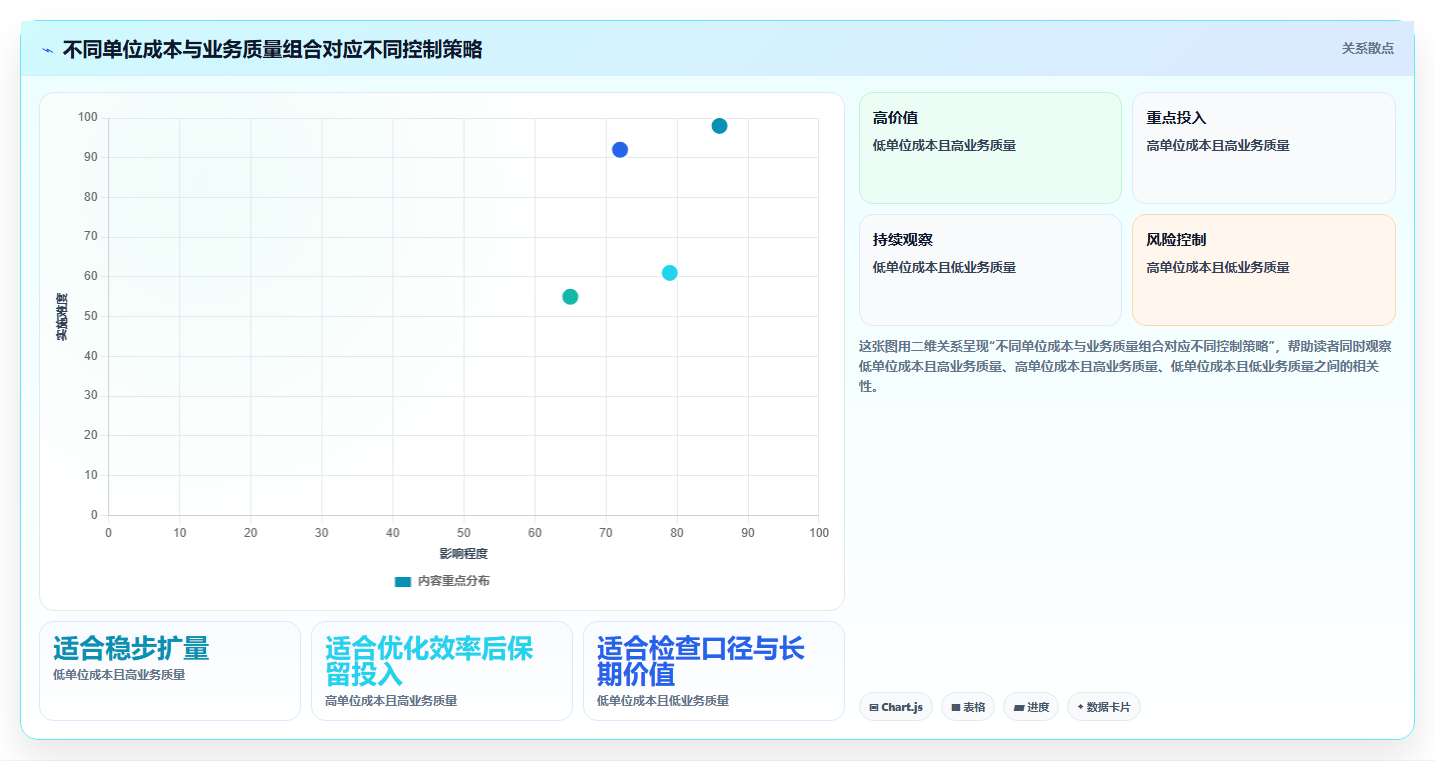Click the 关系散点 label in header
This screenshot has width=1435, height=761.
[x=1367, y=48]
